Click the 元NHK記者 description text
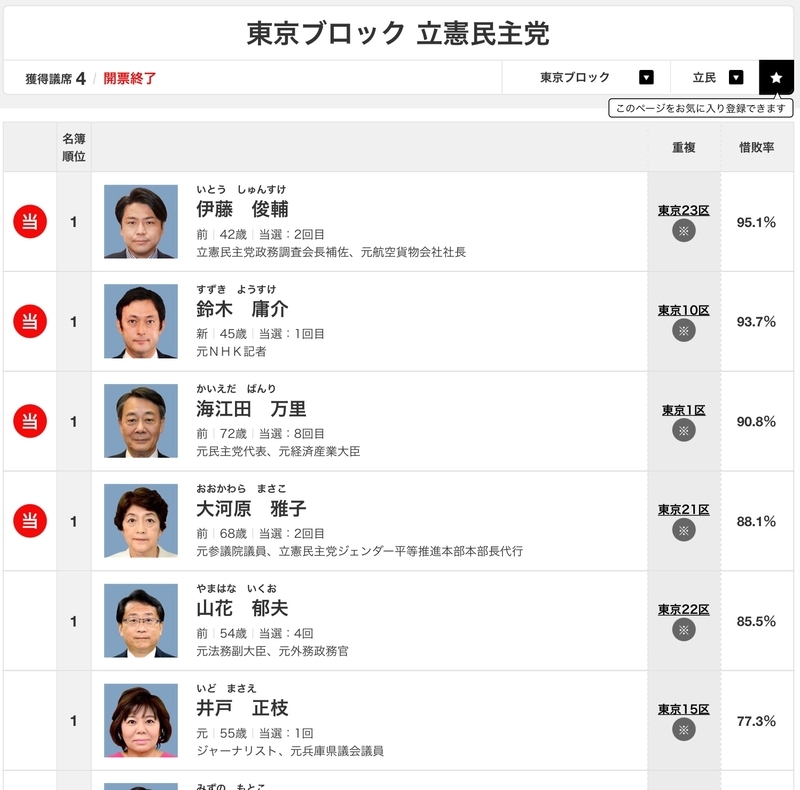 point(231,351)
